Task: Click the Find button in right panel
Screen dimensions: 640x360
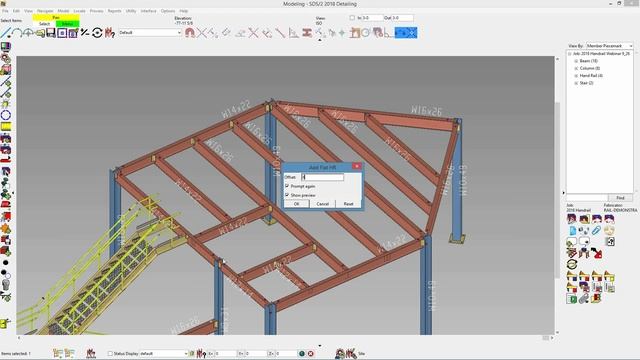Action: tap(620, 198)
